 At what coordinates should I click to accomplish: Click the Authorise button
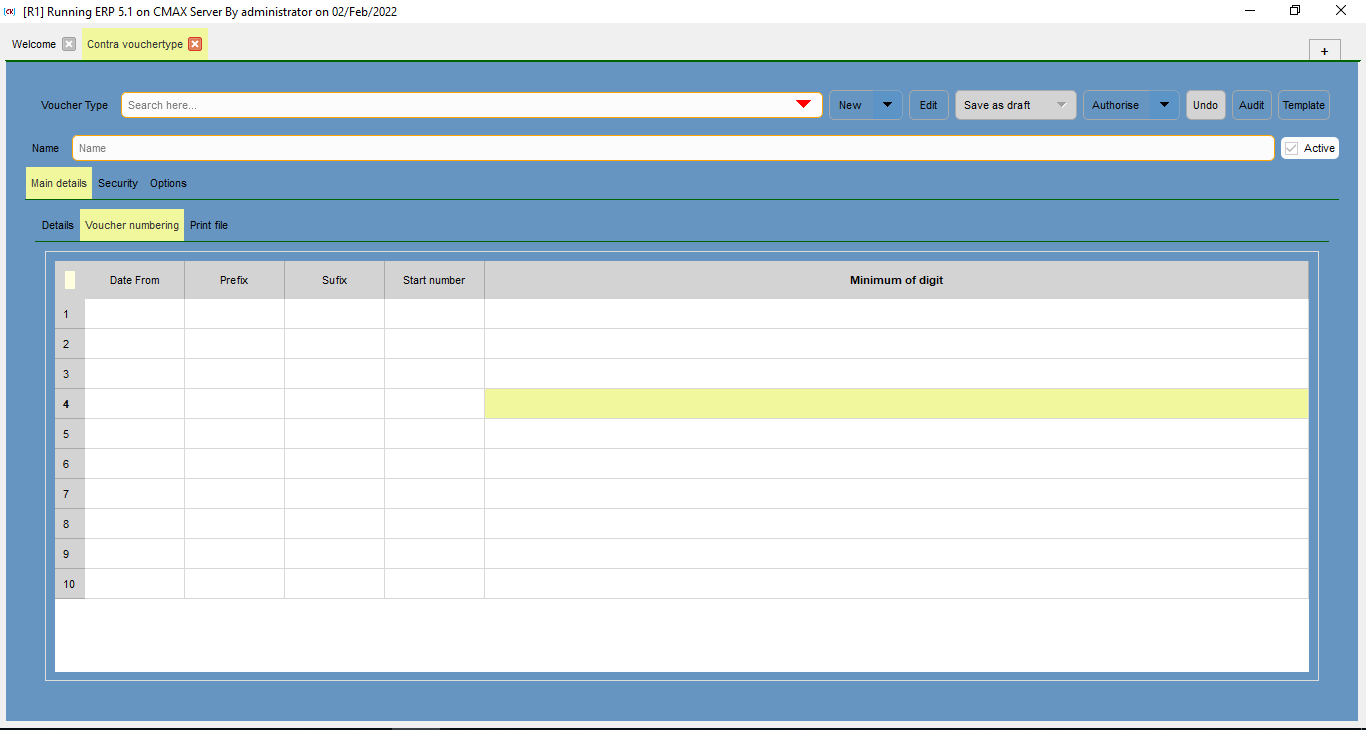[x=1116, y=105]
